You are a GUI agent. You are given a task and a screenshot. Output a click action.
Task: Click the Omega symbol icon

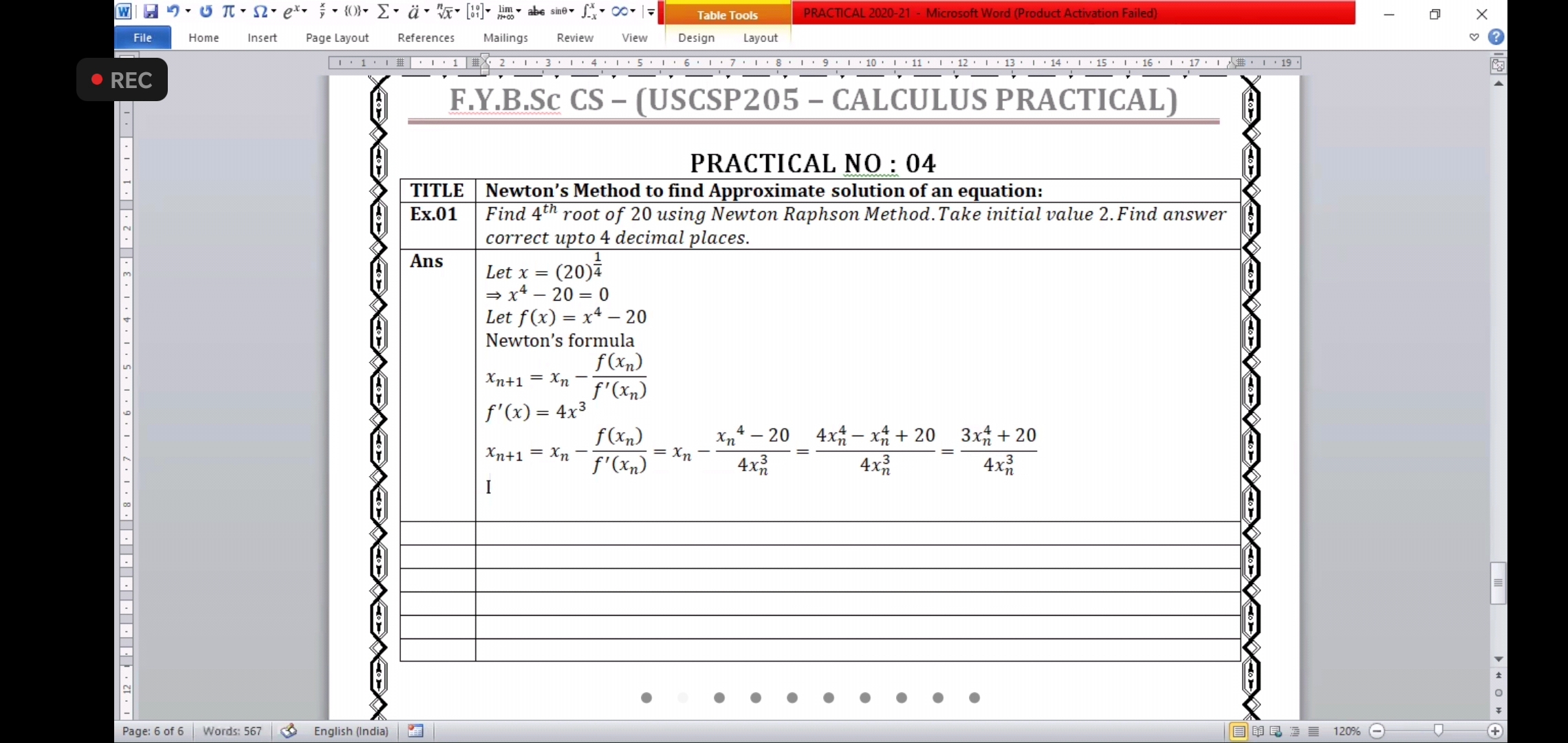click(260, 12)
